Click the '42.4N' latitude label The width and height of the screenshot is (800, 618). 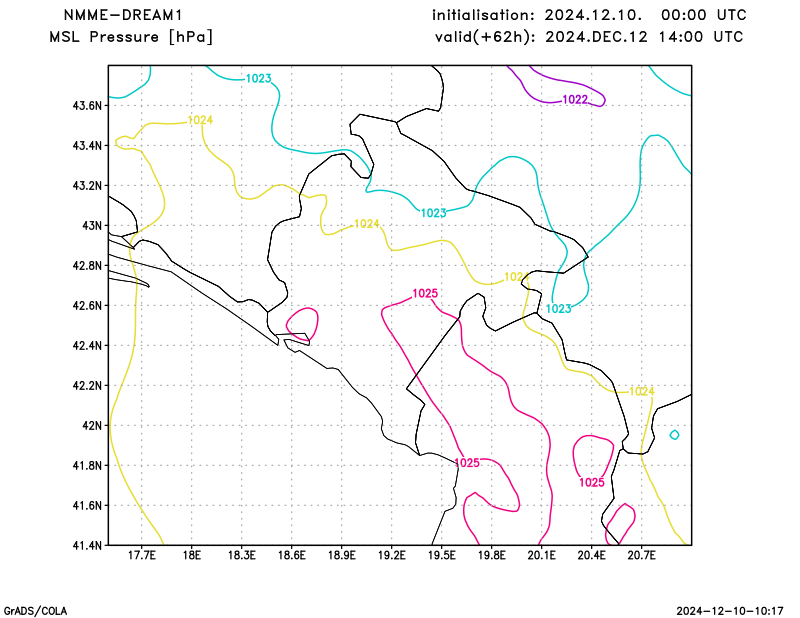[x=87, y=345]
